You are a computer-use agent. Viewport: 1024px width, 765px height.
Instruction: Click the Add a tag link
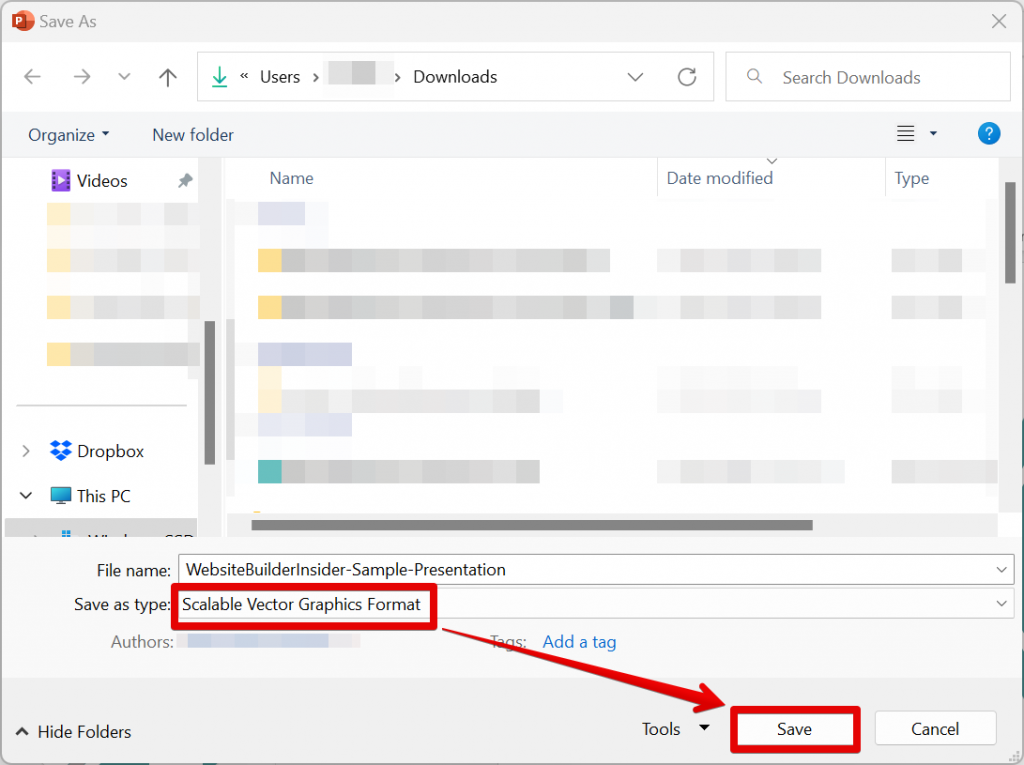tap(579, 642)
